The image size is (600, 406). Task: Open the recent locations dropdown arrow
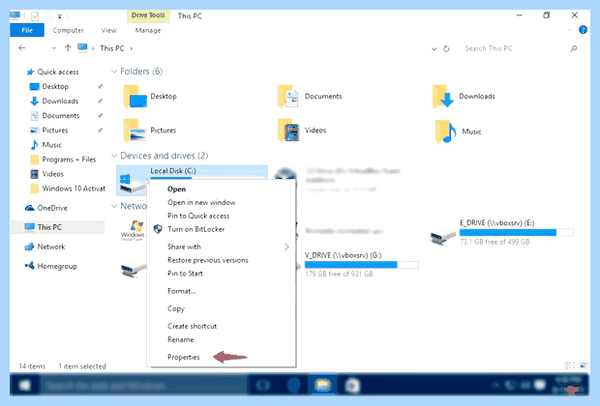54,48
